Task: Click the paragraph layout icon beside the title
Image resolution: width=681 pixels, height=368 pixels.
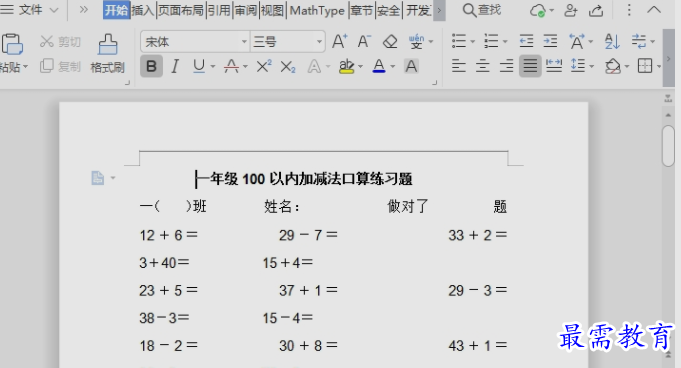Action: tap(98, 178)
